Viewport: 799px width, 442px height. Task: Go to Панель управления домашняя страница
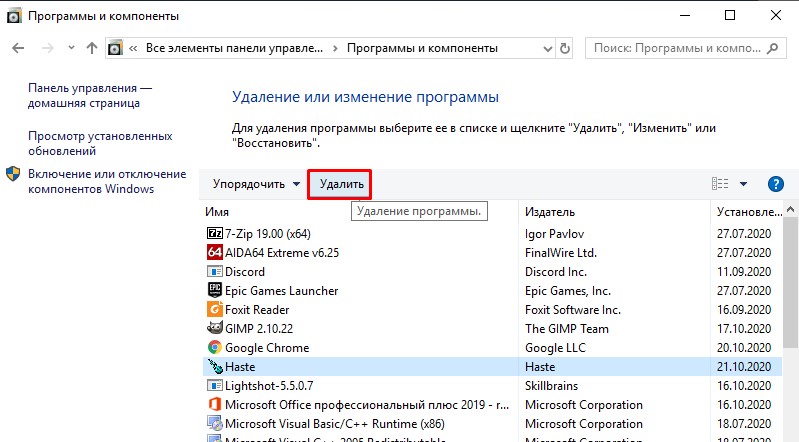pyautogui.click(x=90, y=96)
